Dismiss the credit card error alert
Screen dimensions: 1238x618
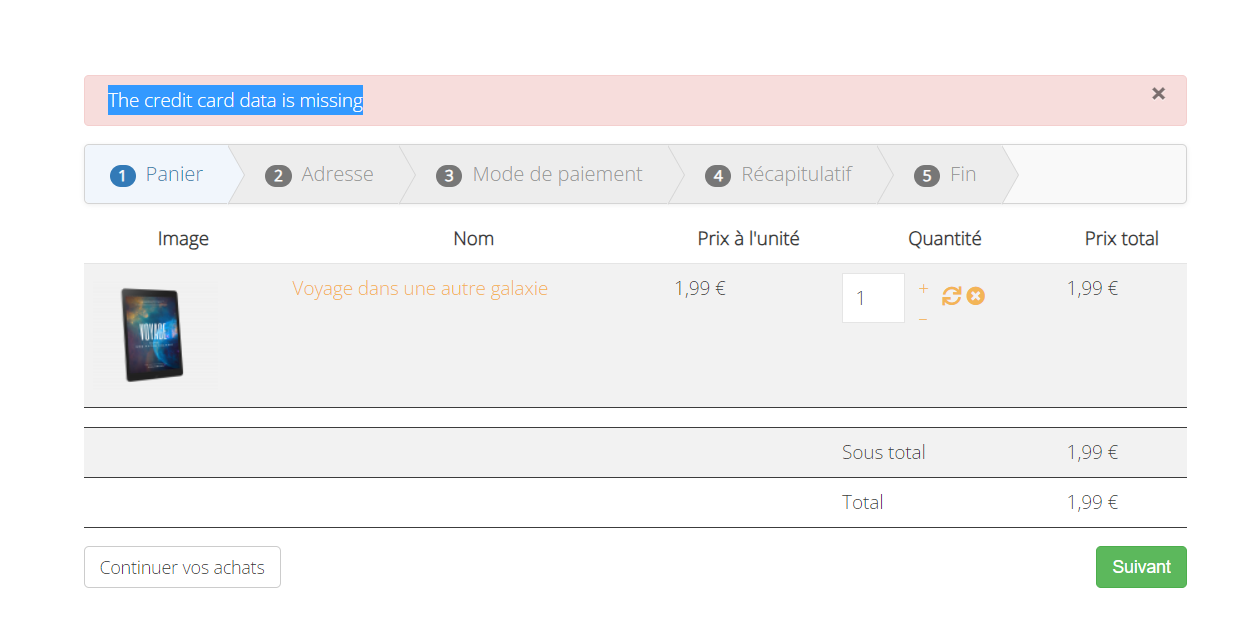click(1158, 94)
